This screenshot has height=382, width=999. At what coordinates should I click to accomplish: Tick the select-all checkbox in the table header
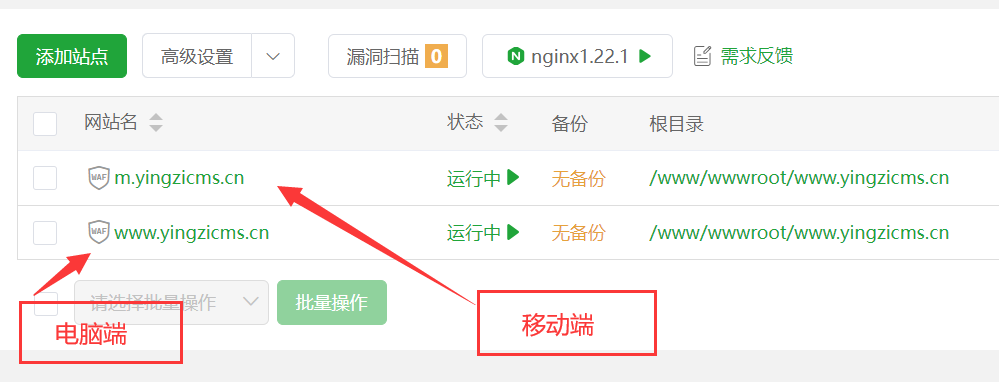45,124
